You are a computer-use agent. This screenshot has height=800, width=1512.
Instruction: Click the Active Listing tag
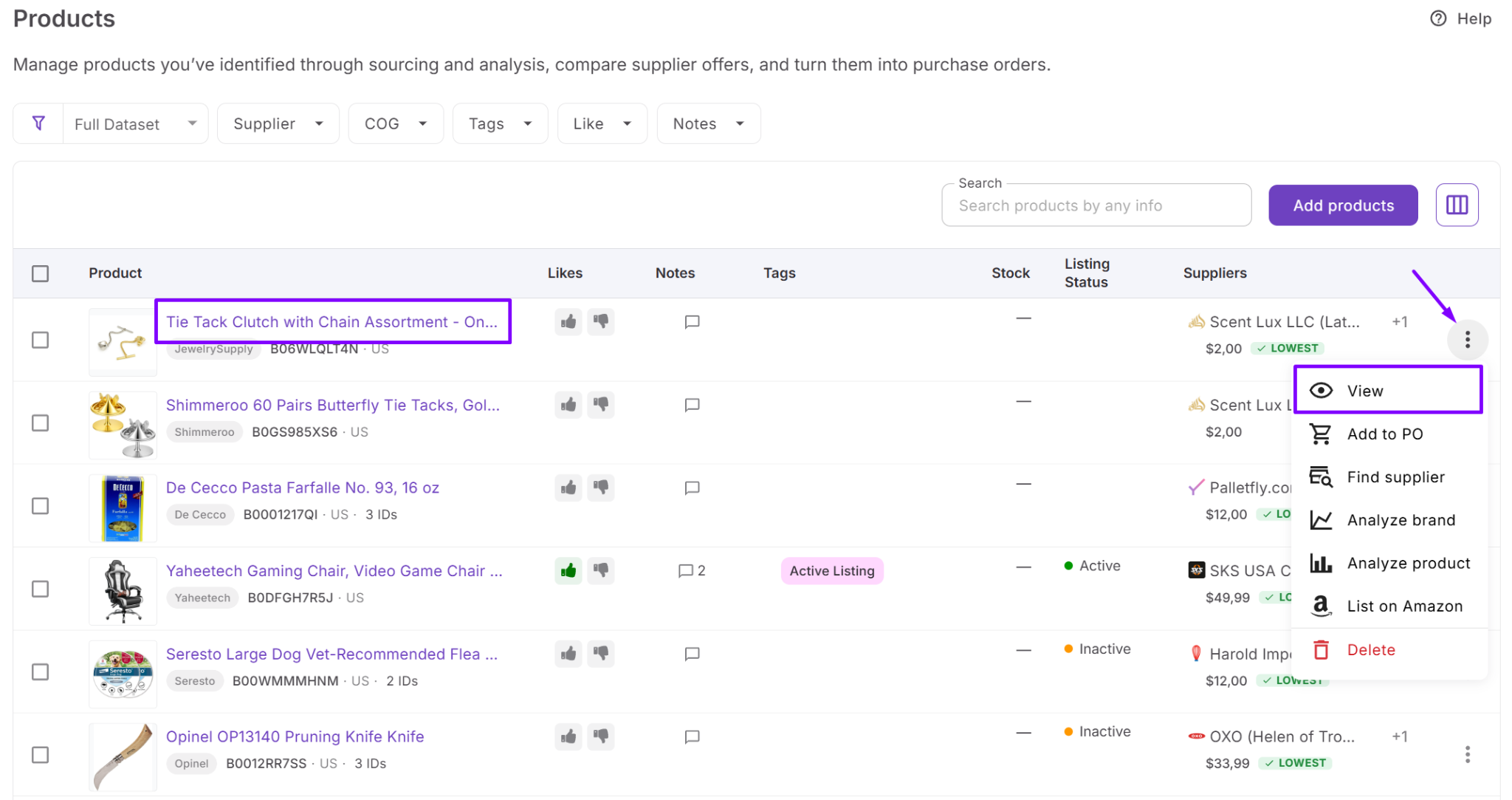coord(832,570)
